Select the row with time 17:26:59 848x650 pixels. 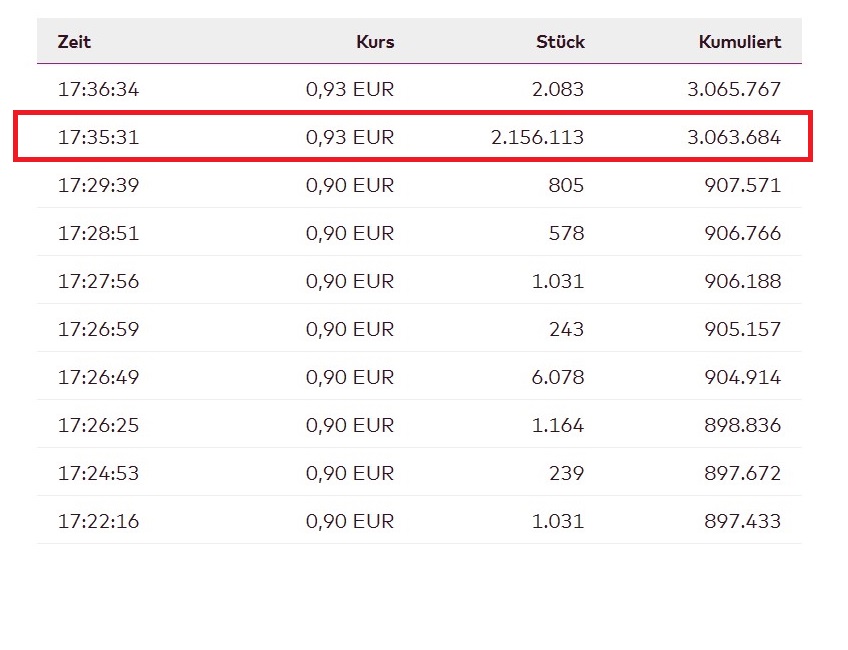tap(98, 329)
